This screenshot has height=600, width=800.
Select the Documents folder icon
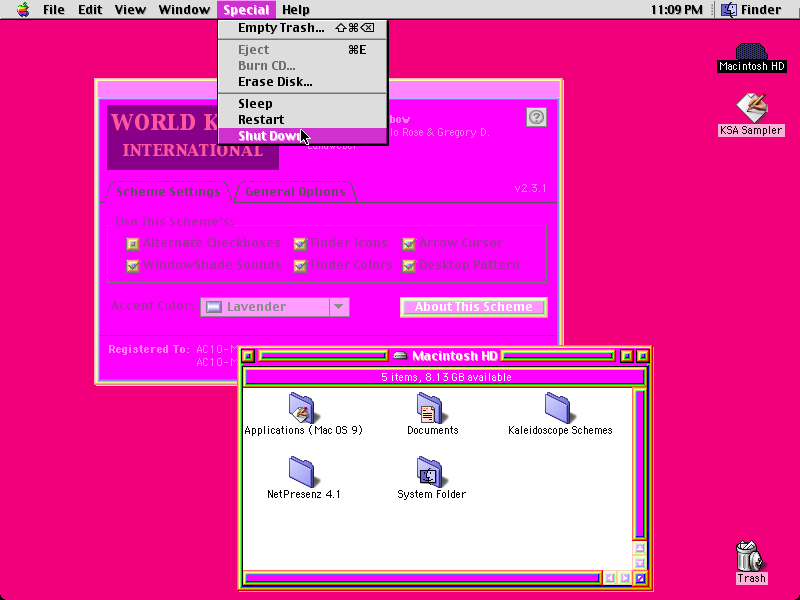point(430,408)
